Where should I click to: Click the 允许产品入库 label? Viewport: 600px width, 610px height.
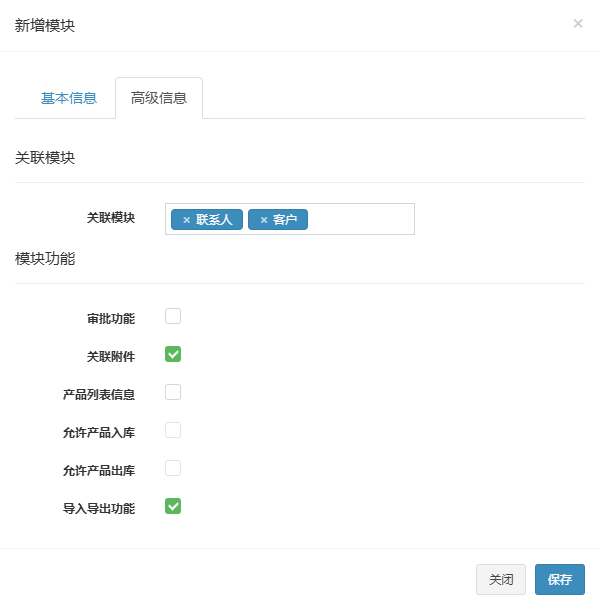(x=99, y=433)
